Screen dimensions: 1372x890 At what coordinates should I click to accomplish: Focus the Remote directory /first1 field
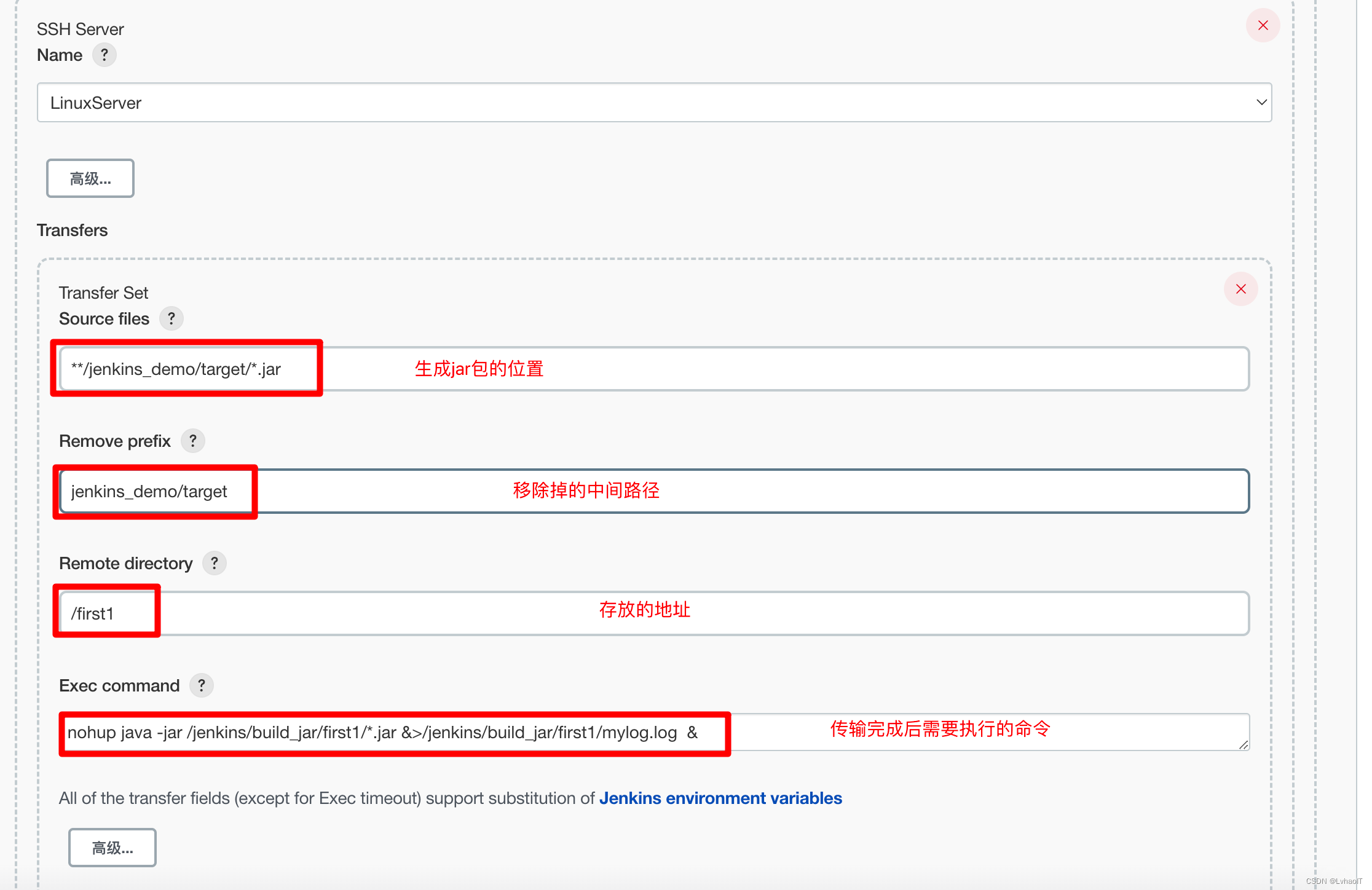(x=655, y=613)
